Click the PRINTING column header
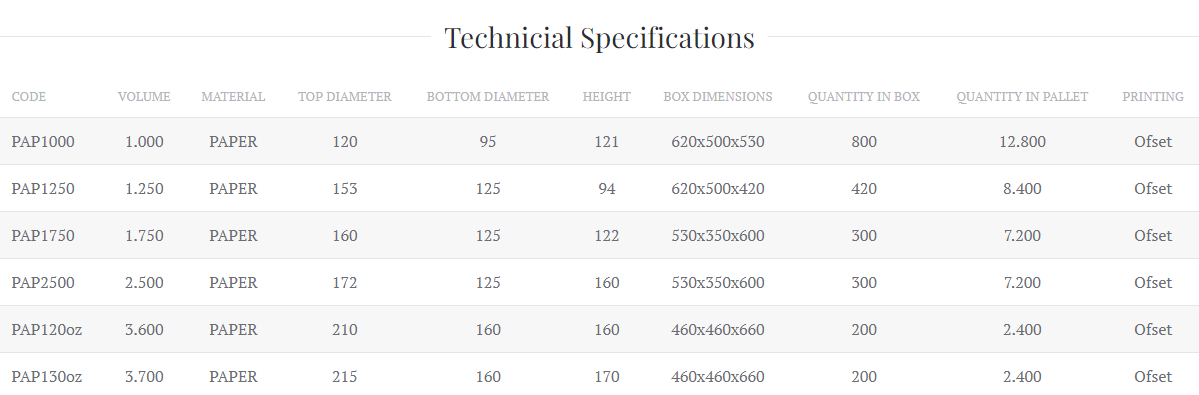Image resolution: width=1199 pixels, height=395 pixels. click(x=1153, y=97)
